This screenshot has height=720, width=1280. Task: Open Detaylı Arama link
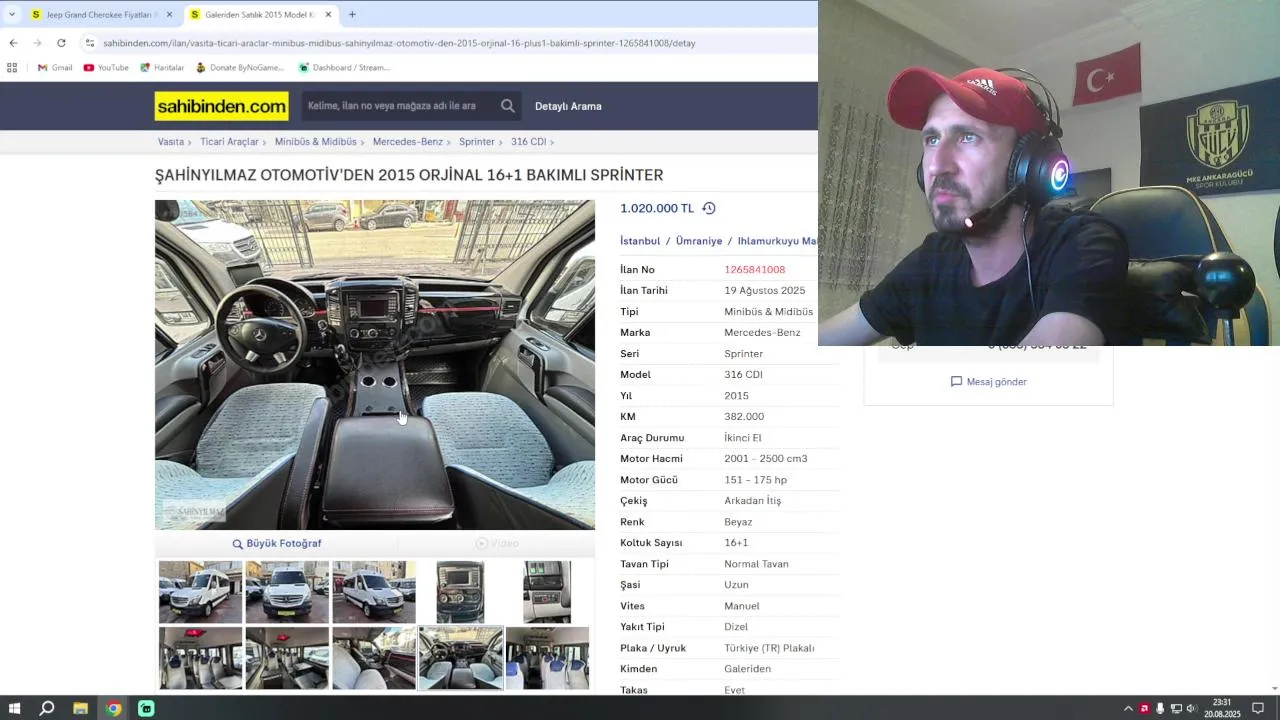pyautogui.click(x=568, y=106)
